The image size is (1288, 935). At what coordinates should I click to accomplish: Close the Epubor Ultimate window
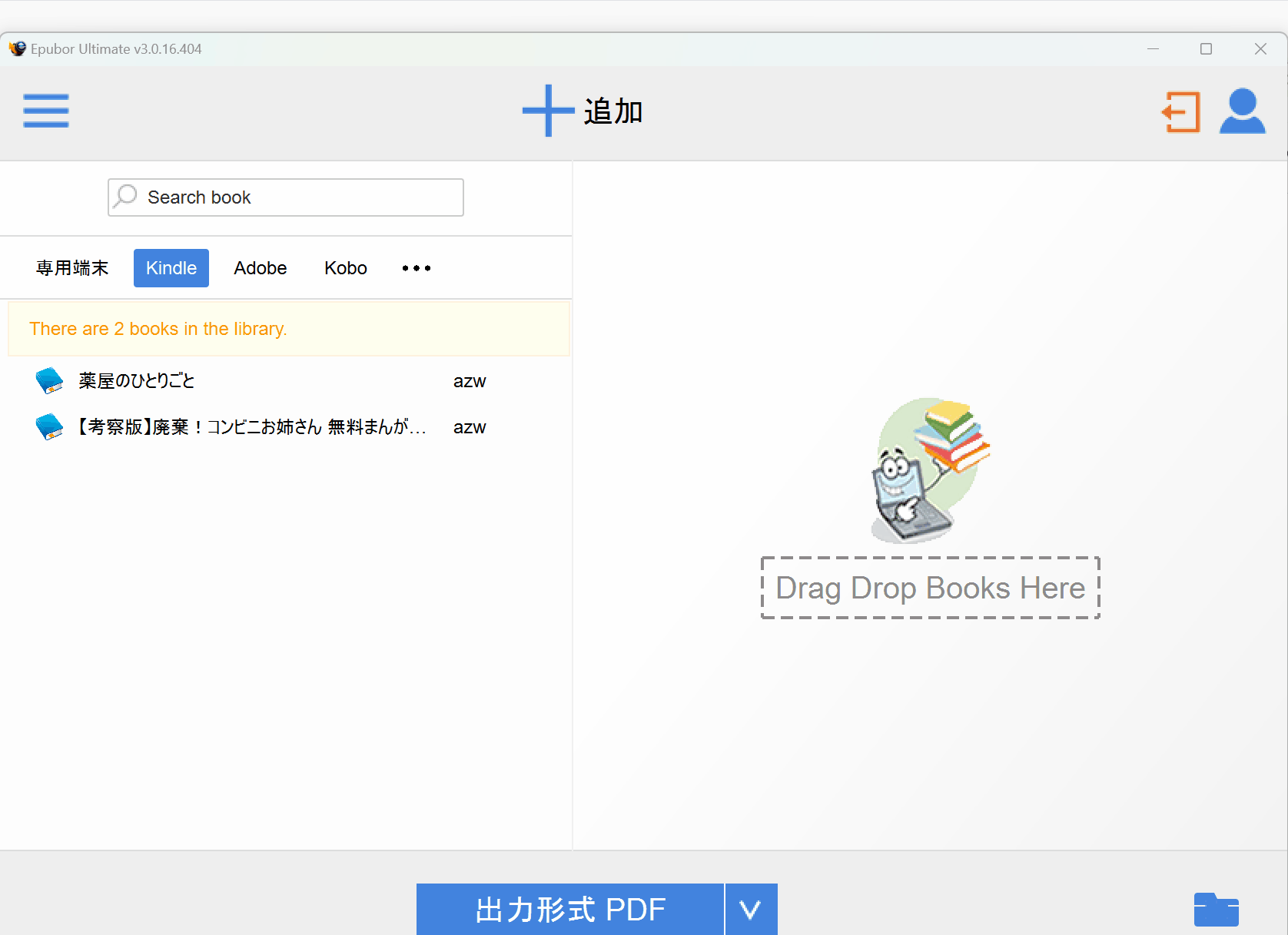coord(1260,48)
